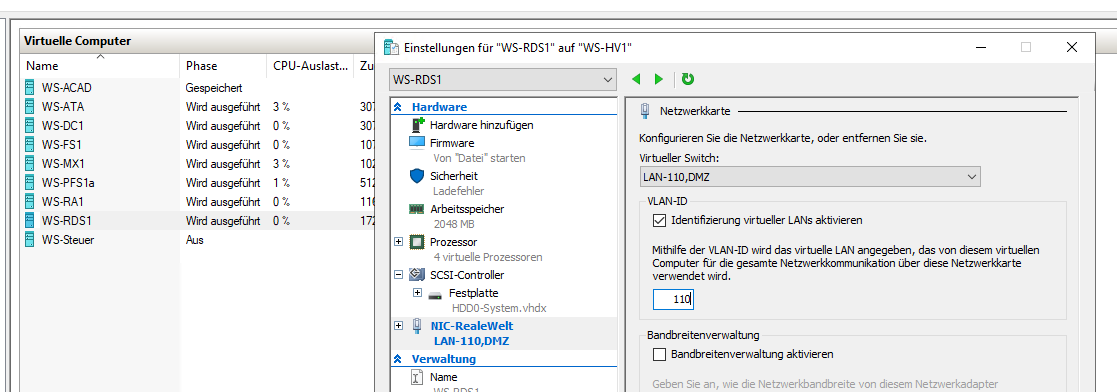Expand the NIC-RealeWelt tree node

(x=398, y=325)
